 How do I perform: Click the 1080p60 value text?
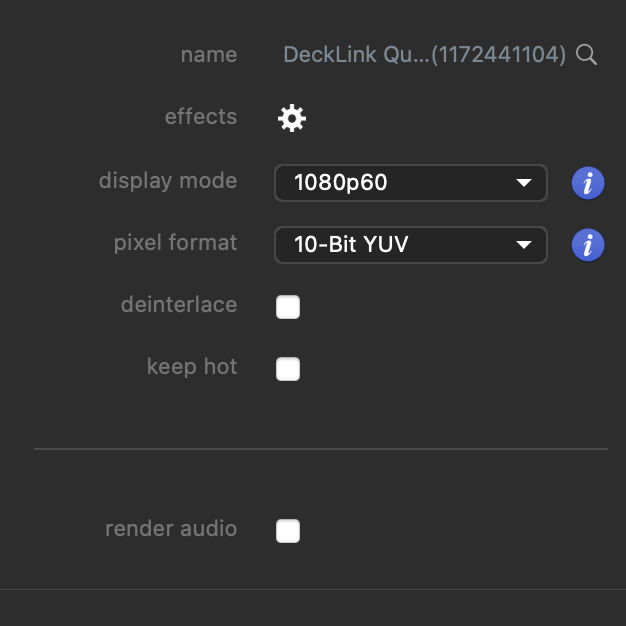(340, 183)
